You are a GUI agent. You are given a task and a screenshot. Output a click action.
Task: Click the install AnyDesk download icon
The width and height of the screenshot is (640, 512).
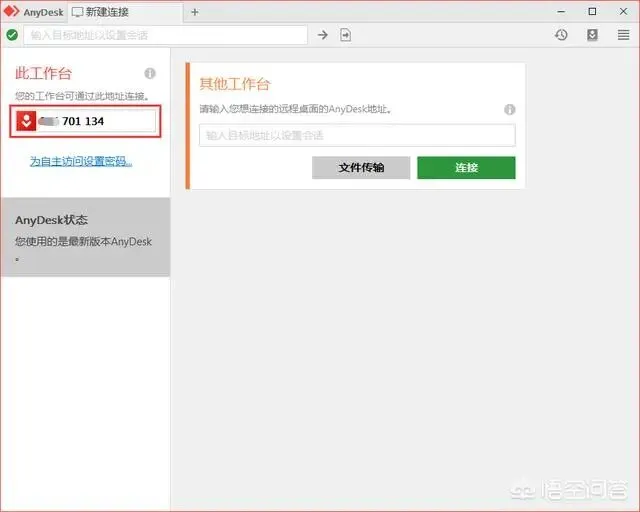pyautogui.click(x=592, y=35)
